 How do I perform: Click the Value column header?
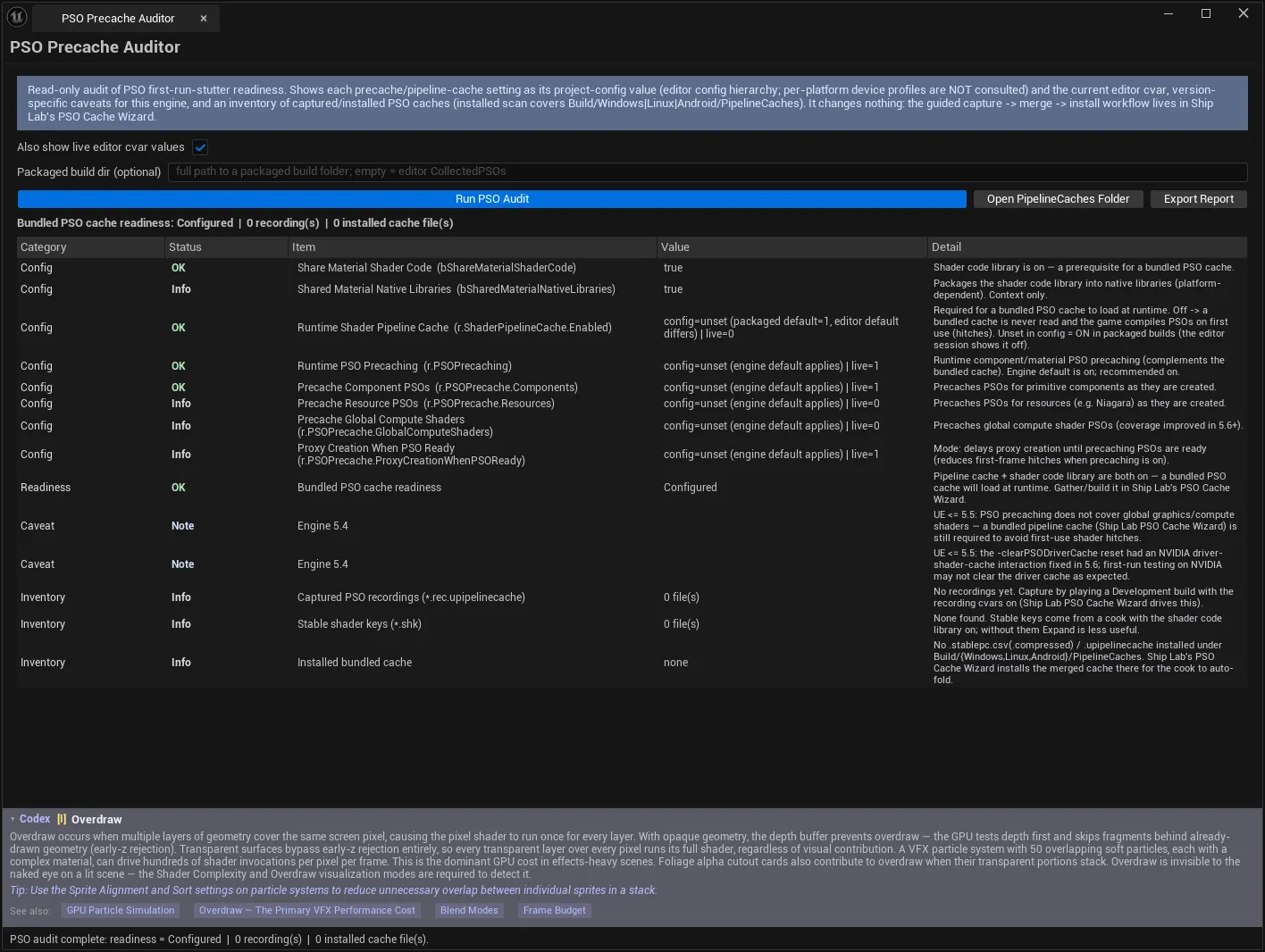coord(792,247)
